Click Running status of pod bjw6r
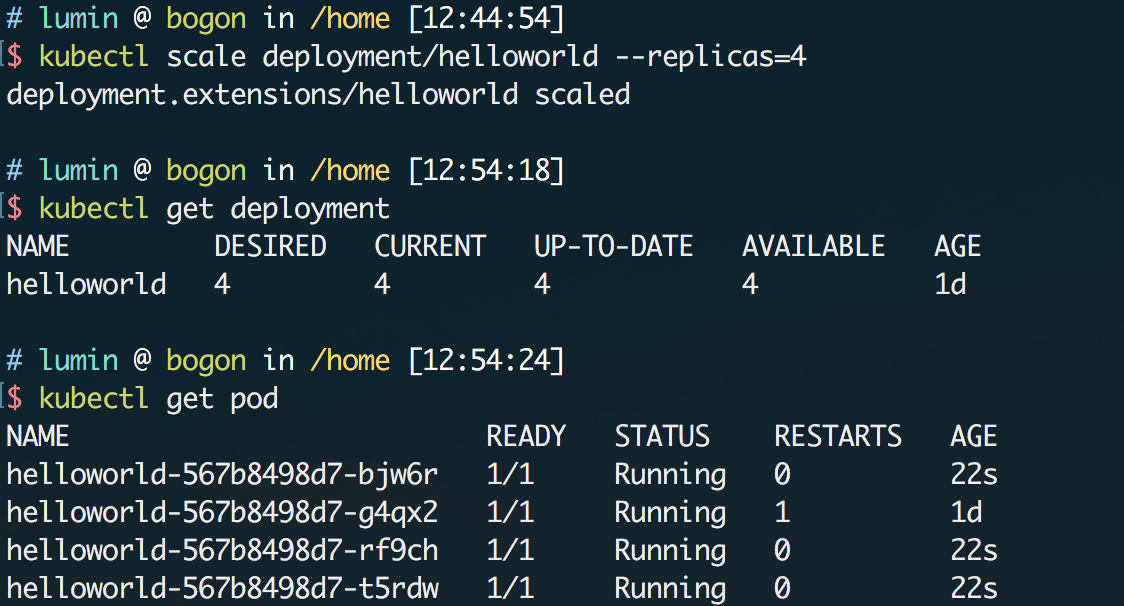The height and width of the screenshot is (606, 1124). pos(670,475)
